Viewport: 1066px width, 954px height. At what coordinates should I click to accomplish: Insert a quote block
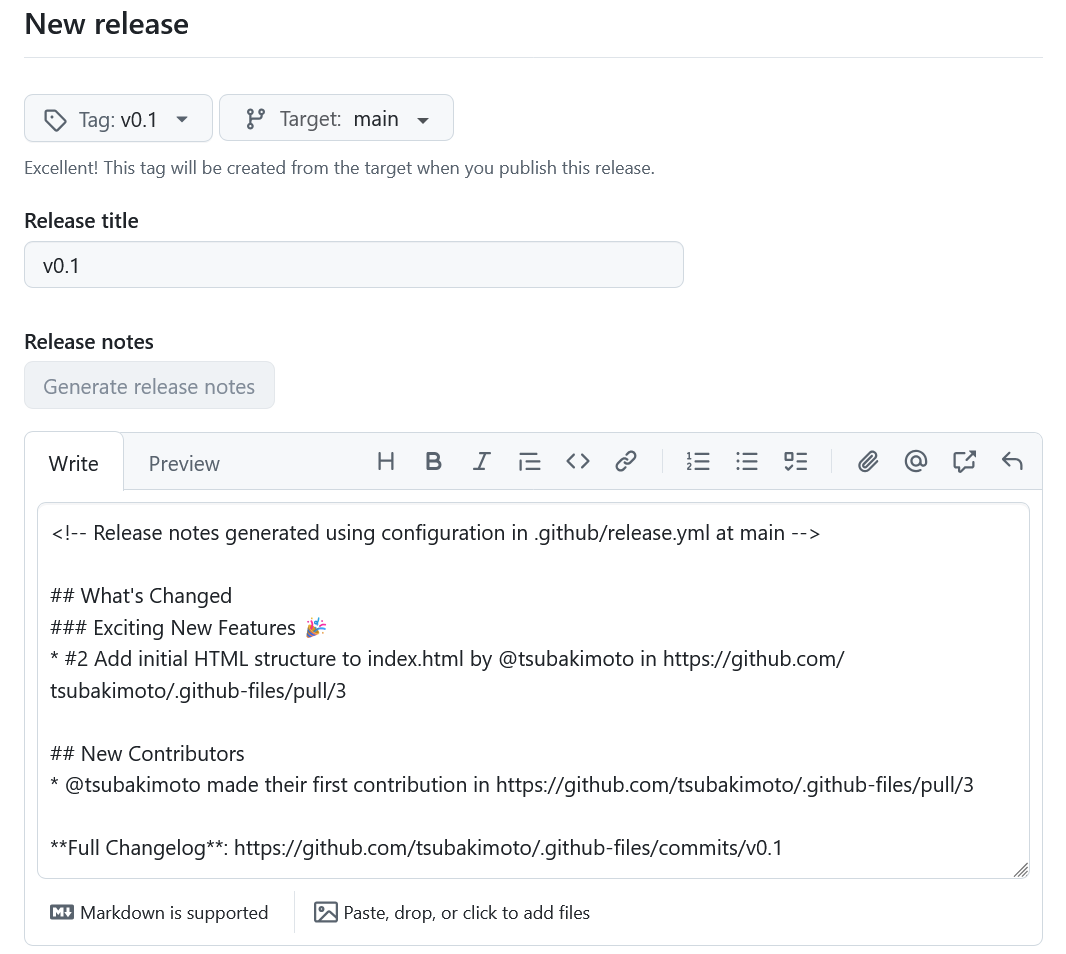coord(529,462)
